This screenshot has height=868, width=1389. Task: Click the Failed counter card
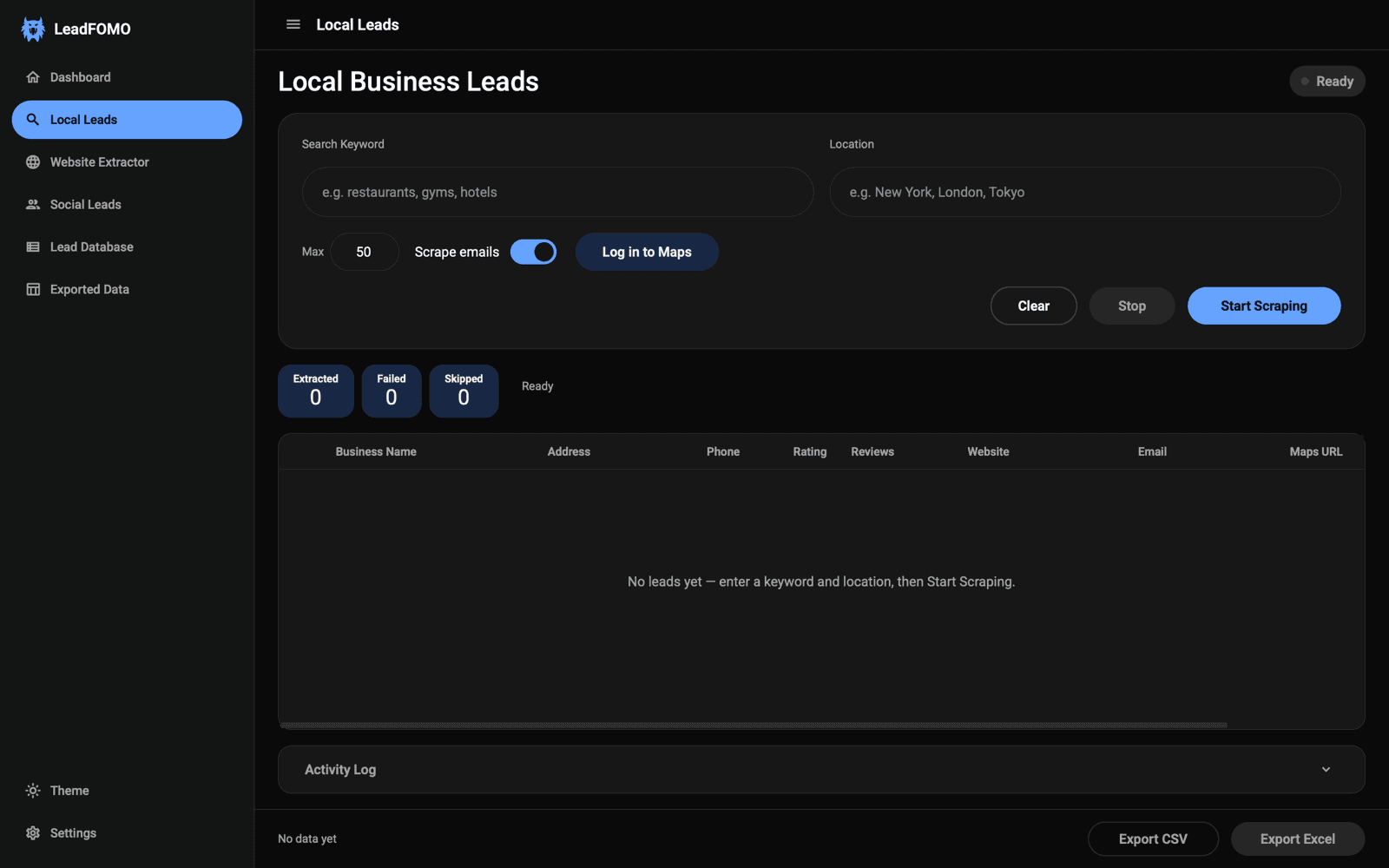(392, 391)
